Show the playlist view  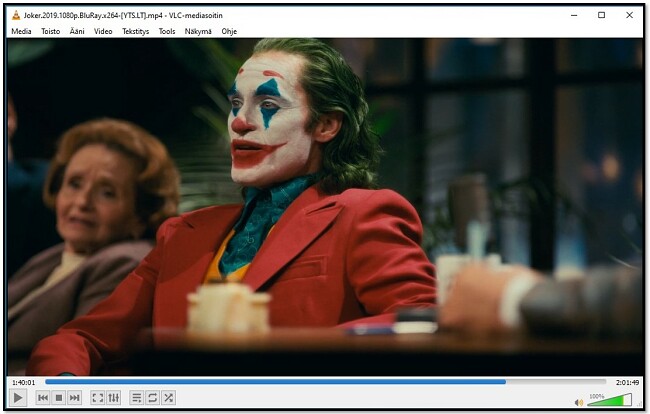[x=136, y=398]
